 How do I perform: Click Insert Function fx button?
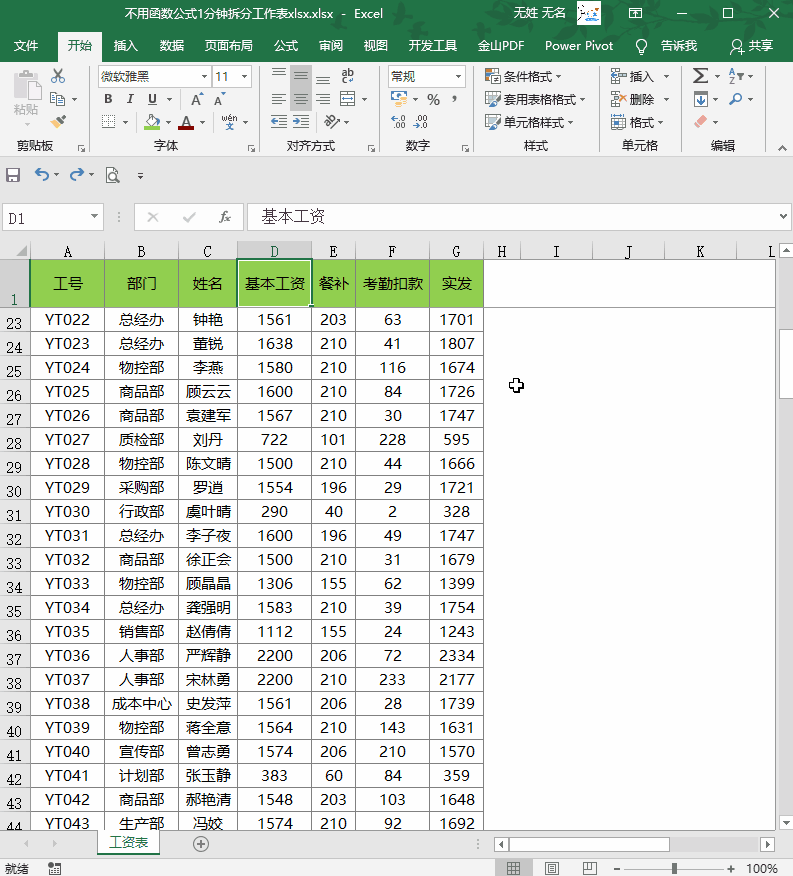225,217
